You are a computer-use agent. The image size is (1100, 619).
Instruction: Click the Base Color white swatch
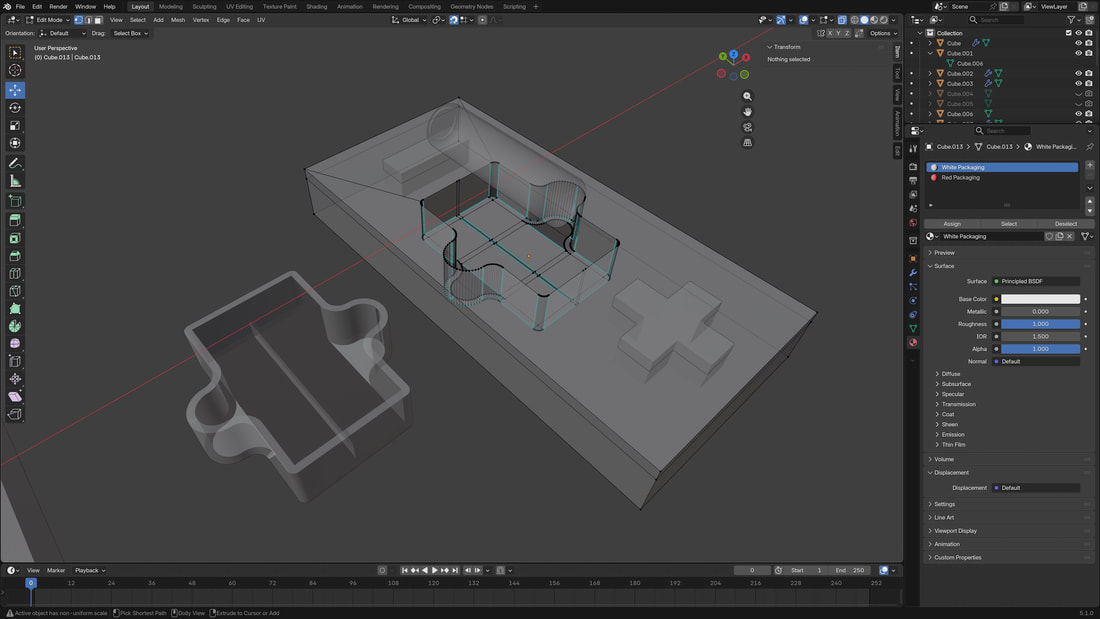pyautogui.click(x=1041, y=299)
